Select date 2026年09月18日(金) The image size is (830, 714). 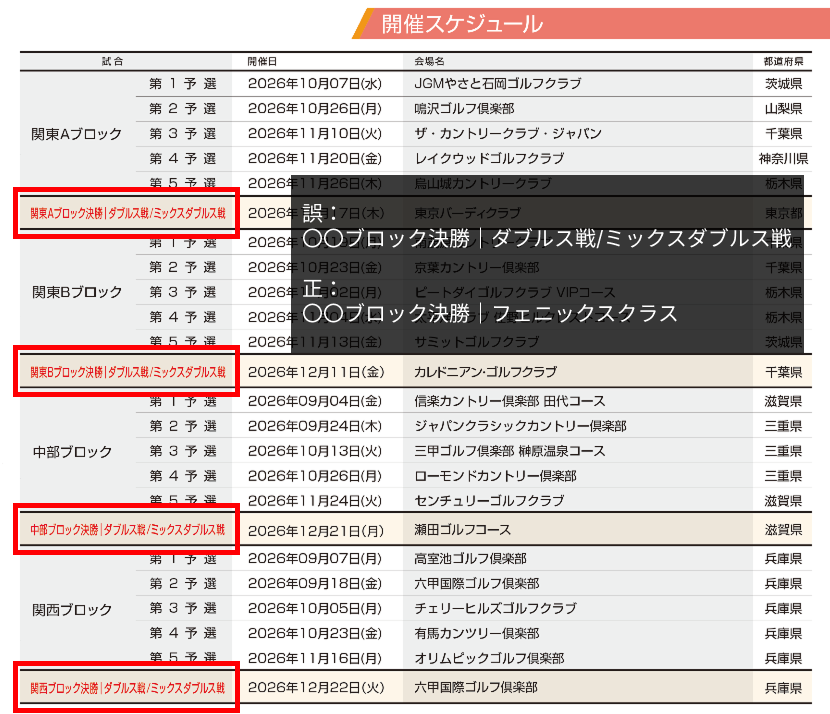click(x=315, y=583)
